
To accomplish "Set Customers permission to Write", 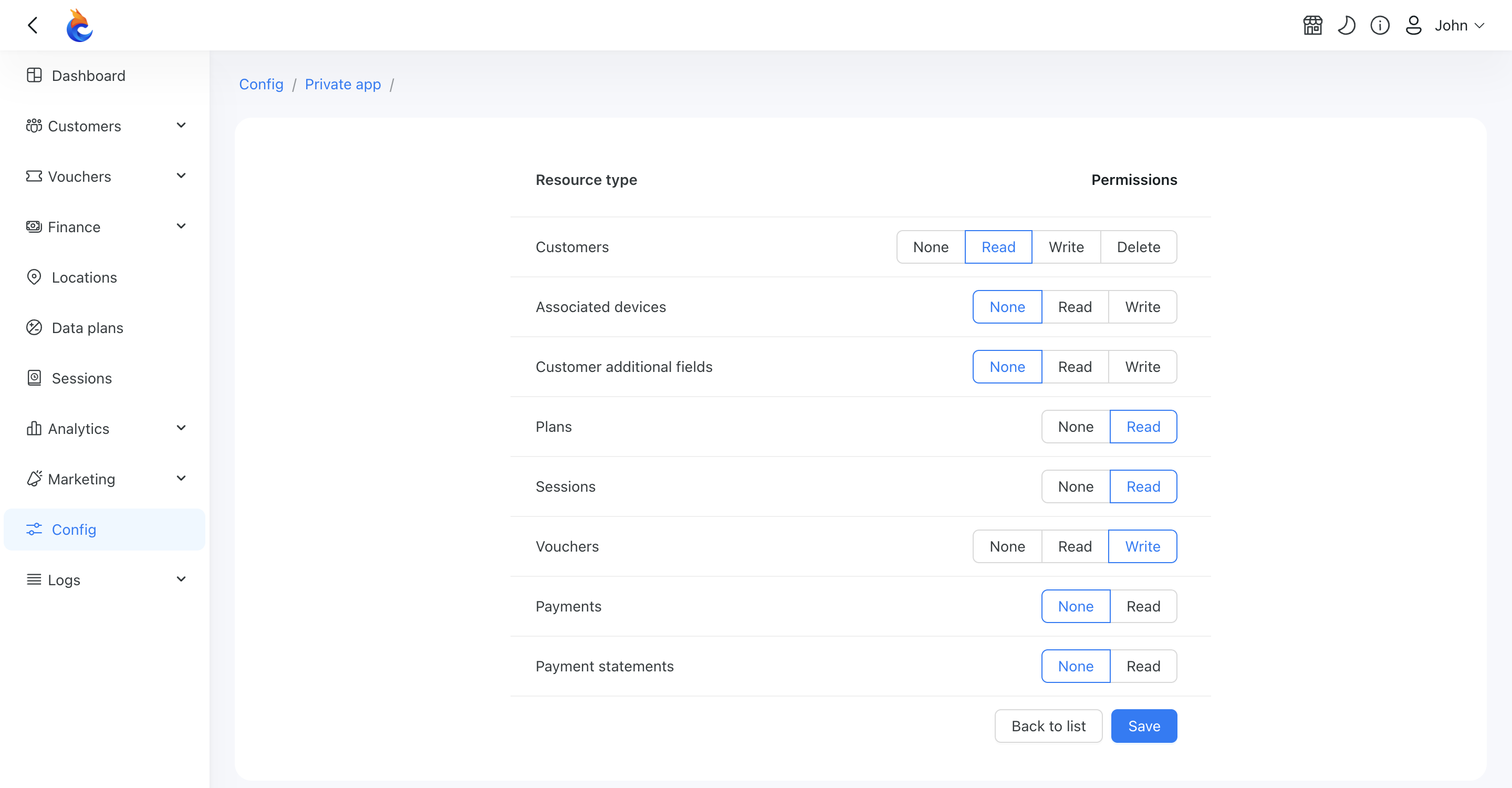I will [1066, 247].
